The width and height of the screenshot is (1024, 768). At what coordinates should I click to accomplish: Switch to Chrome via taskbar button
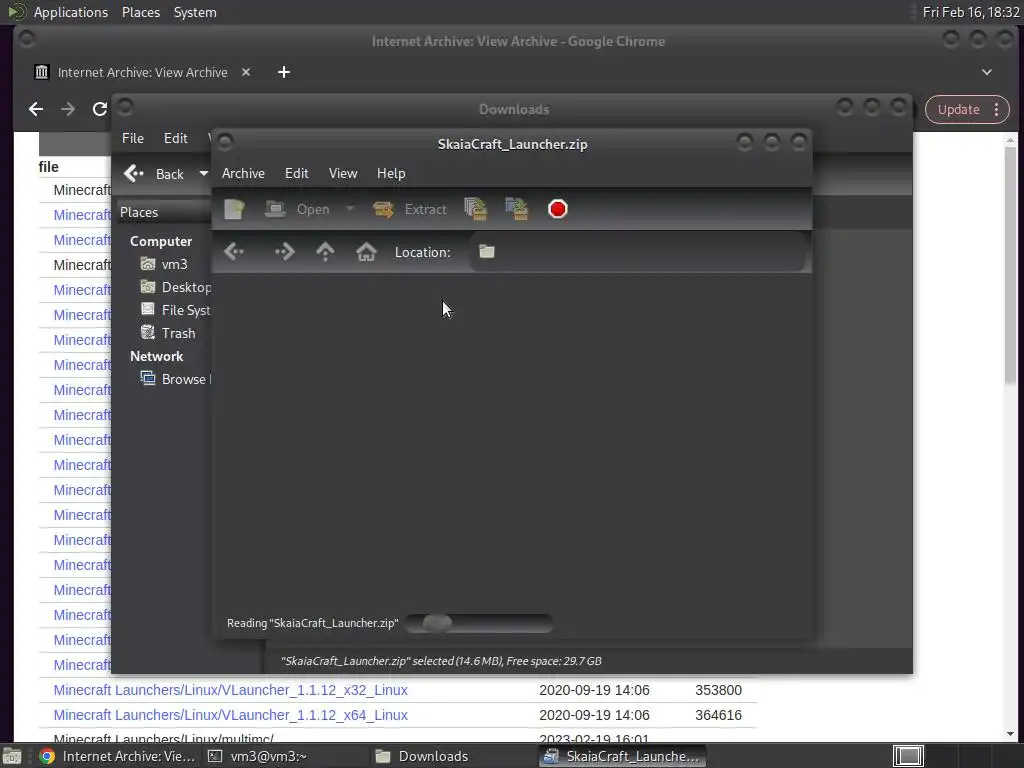click(x=117, y=756)
